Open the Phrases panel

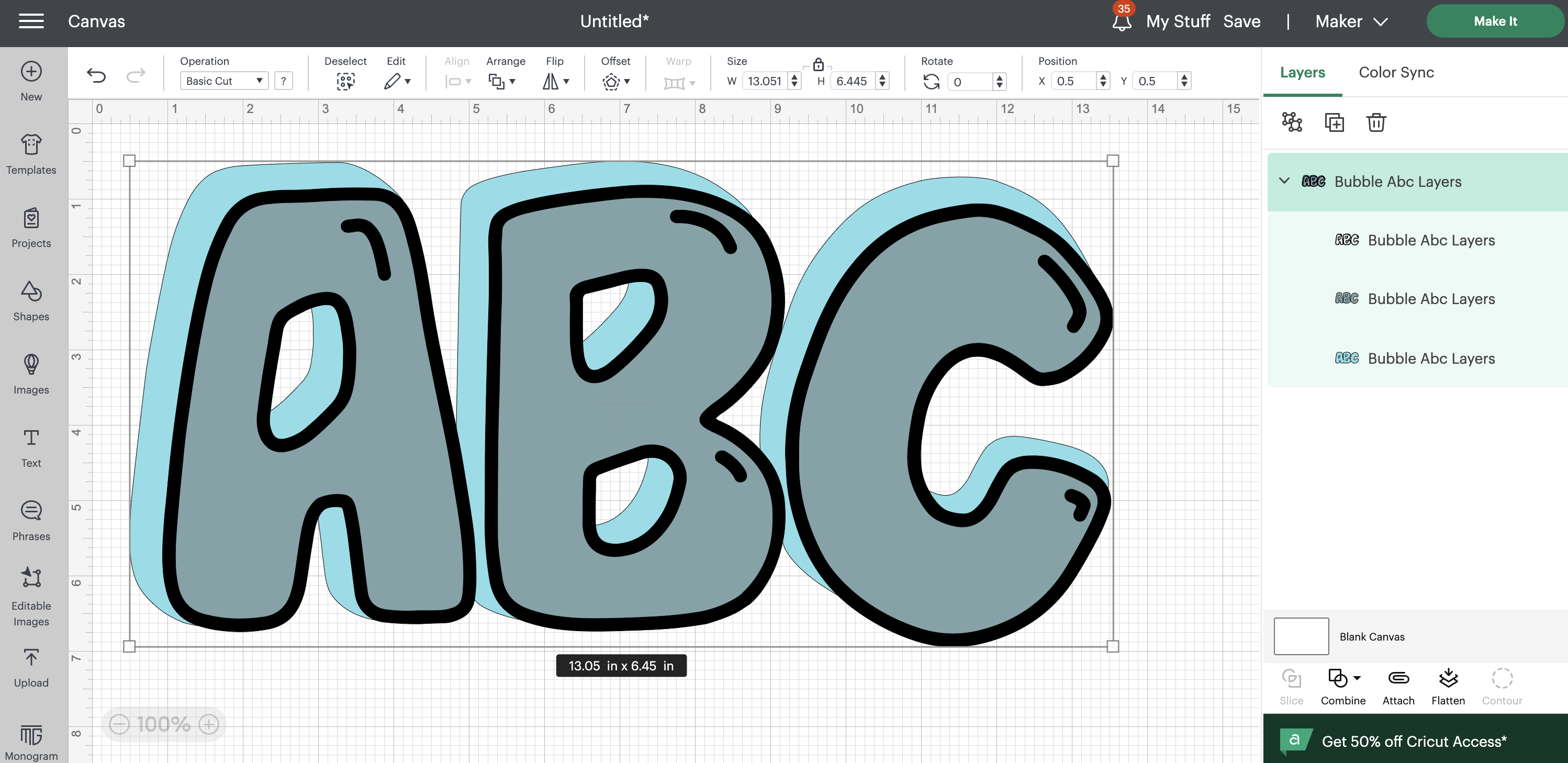pos(31,521)
